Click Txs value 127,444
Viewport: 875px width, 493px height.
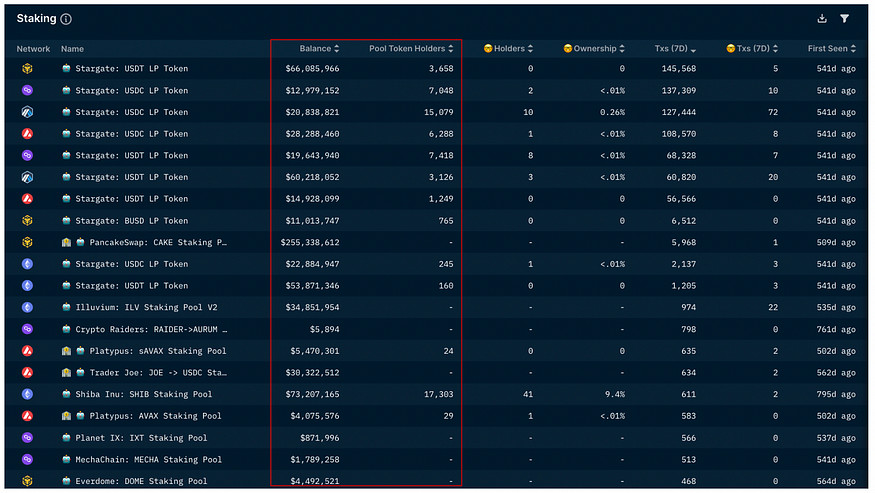click(679, 112)
